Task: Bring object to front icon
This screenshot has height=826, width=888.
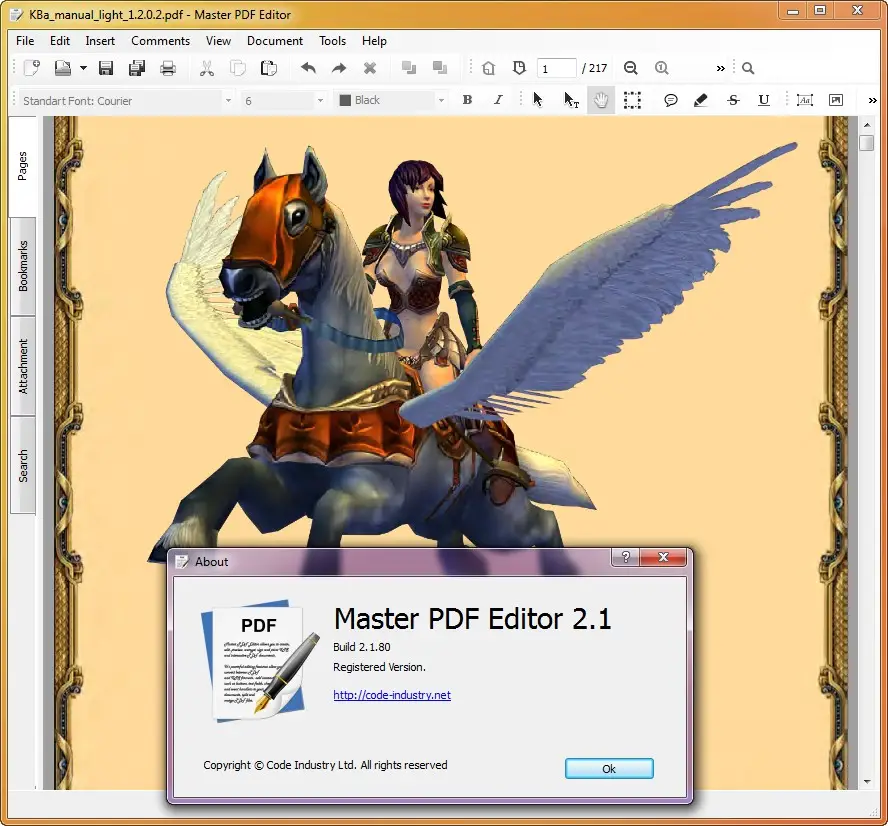Action: tap(409, 68)
